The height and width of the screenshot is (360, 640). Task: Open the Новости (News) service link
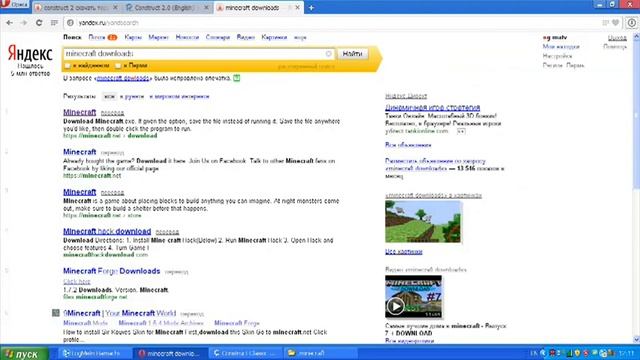click(187, 37)
